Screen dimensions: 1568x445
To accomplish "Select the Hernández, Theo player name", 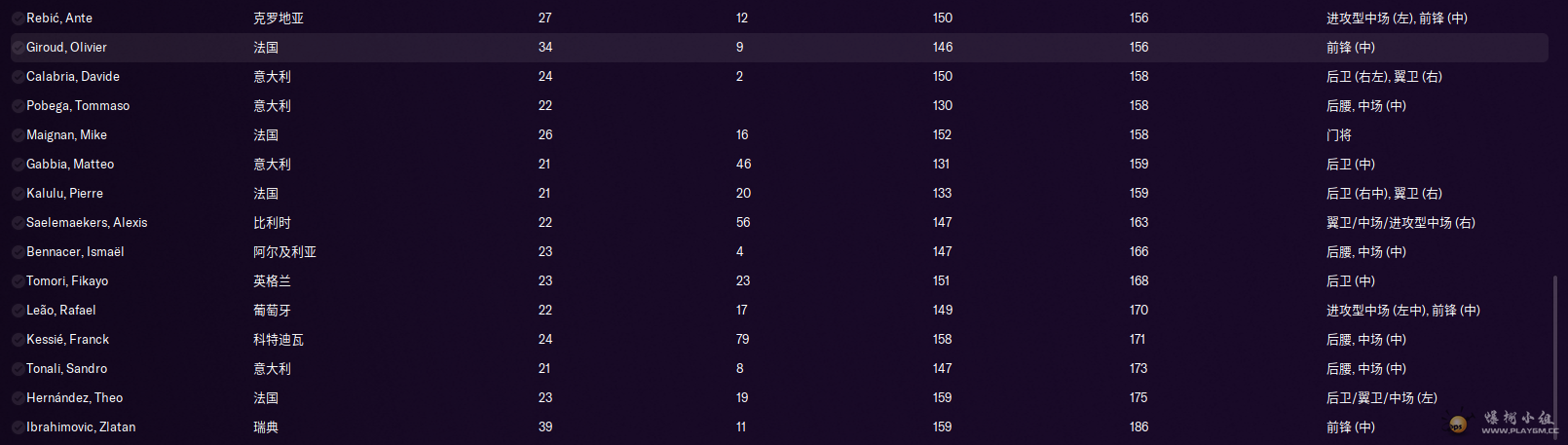I will (75, 398).
